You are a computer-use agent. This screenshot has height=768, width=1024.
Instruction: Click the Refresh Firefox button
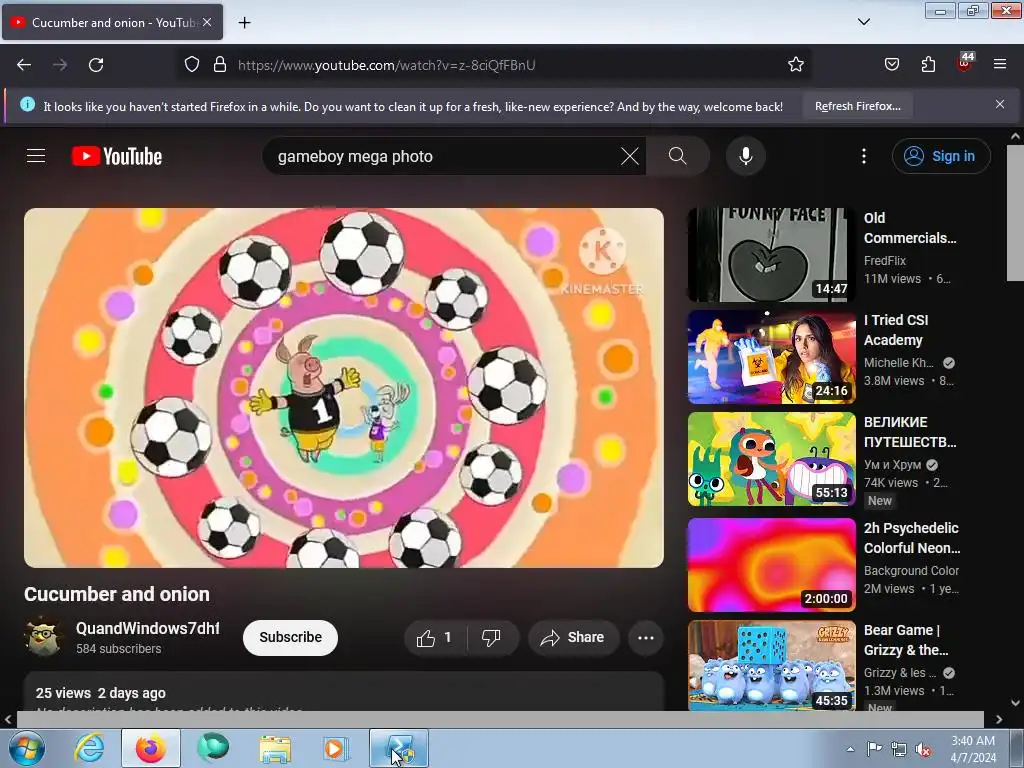(x=857, y=106)
